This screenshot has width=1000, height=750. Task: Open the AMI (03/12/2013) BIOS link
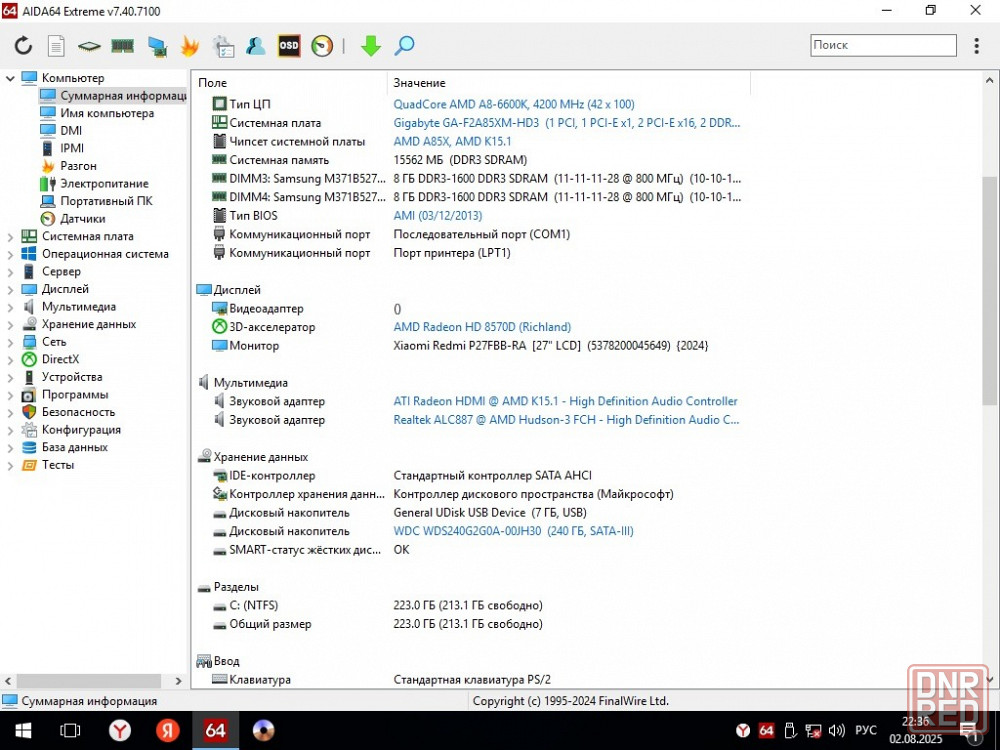point(438,216)
